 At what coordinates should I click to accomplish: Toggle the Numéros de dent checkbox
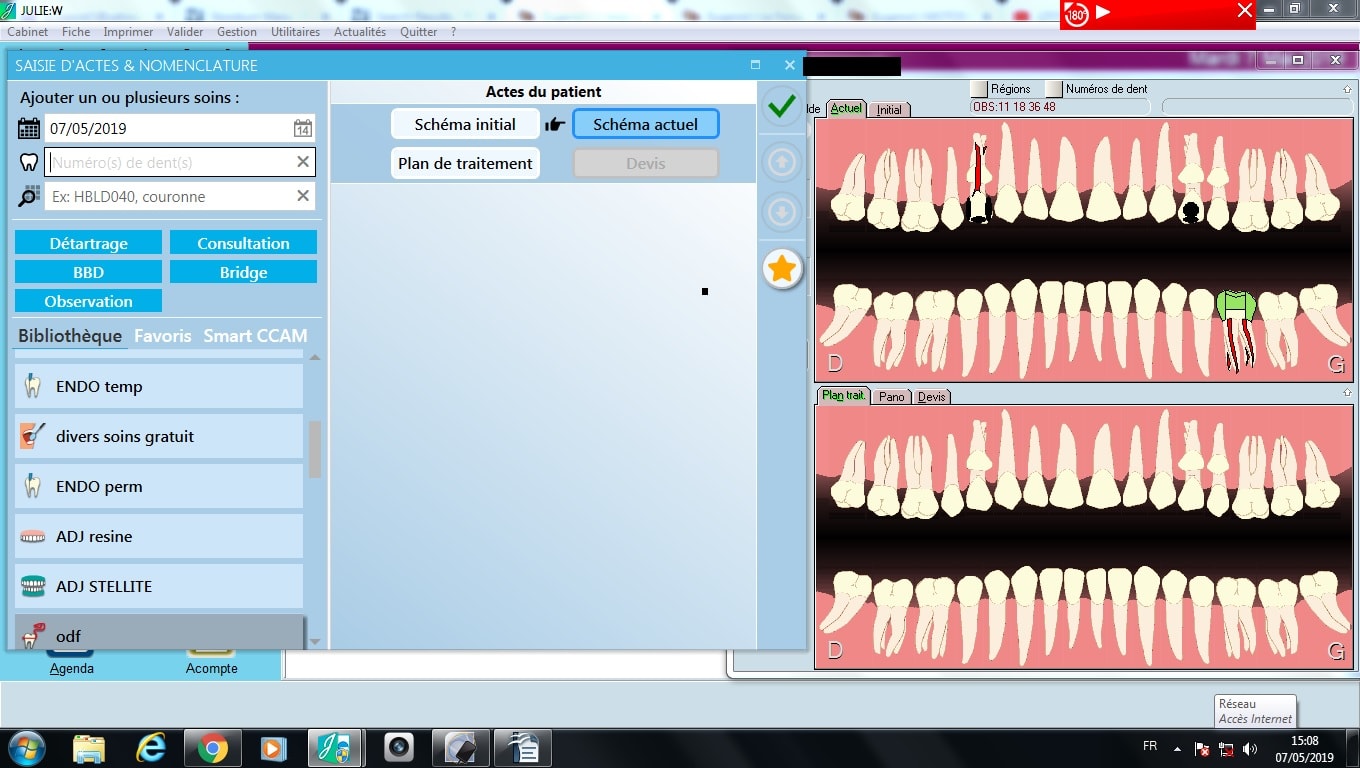click(x=1054, y=89)
